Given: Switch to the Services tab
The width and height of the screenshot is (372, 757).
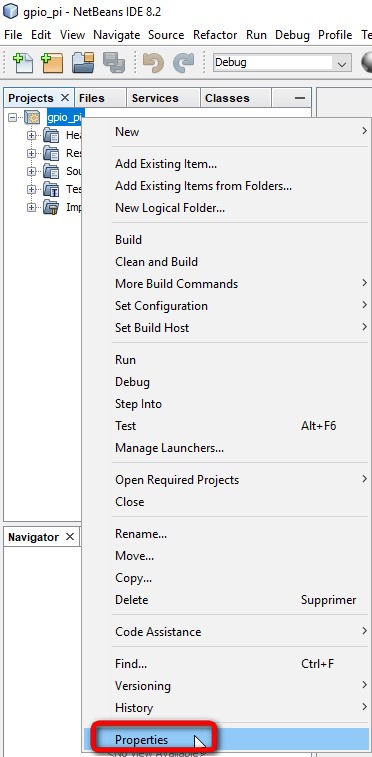Looking at the screenshot, I should click(155, 98).
